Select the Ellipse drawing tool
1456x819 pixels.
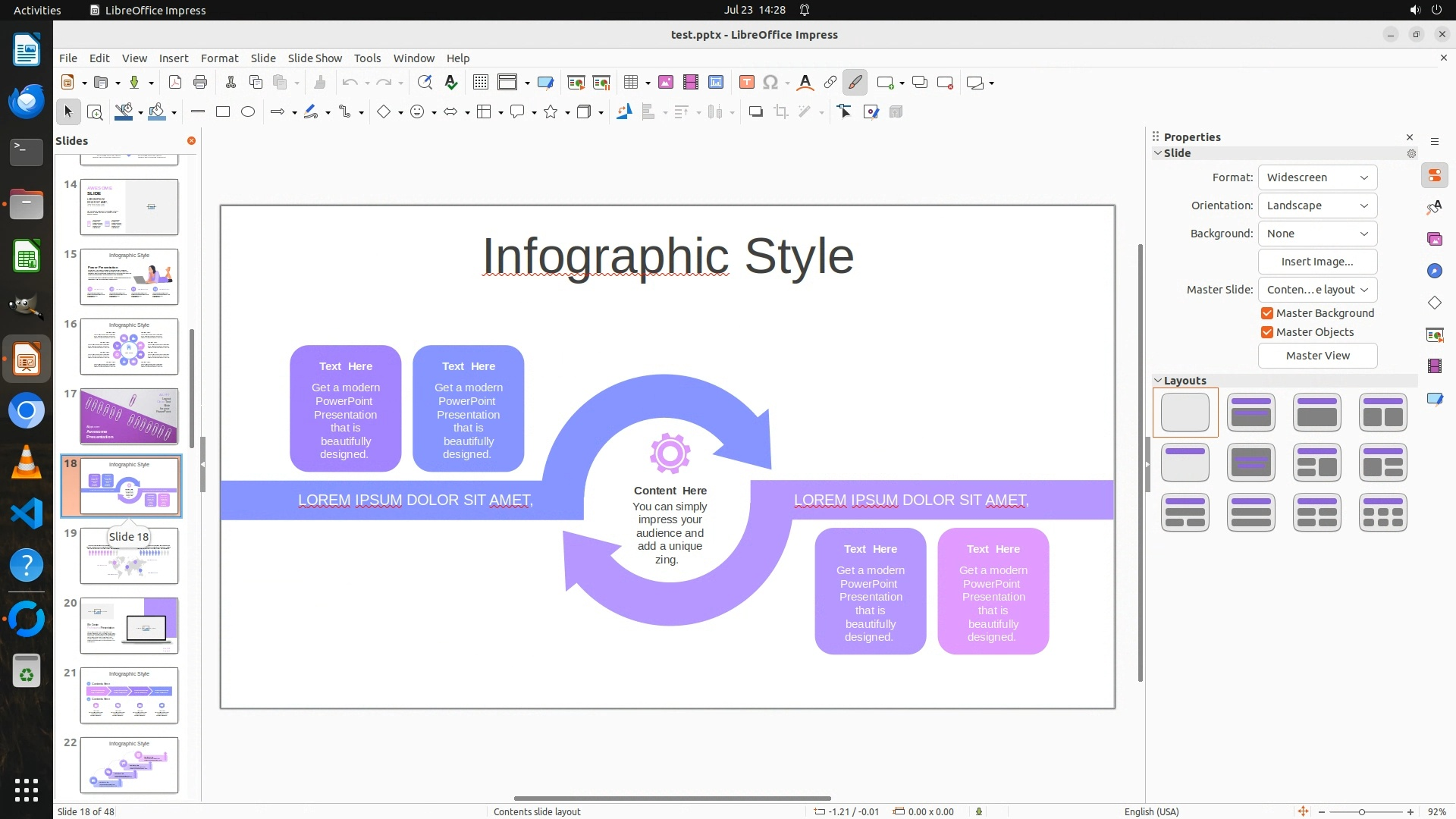tap(248, 112)
